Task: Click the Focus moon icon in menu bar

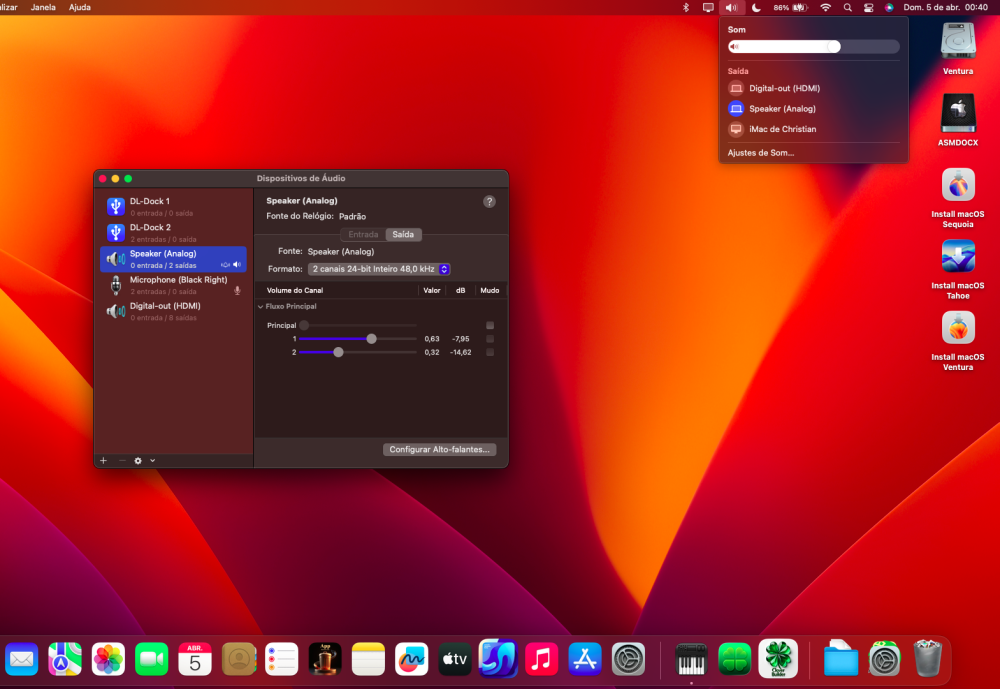Action: (x=756, y=8)
